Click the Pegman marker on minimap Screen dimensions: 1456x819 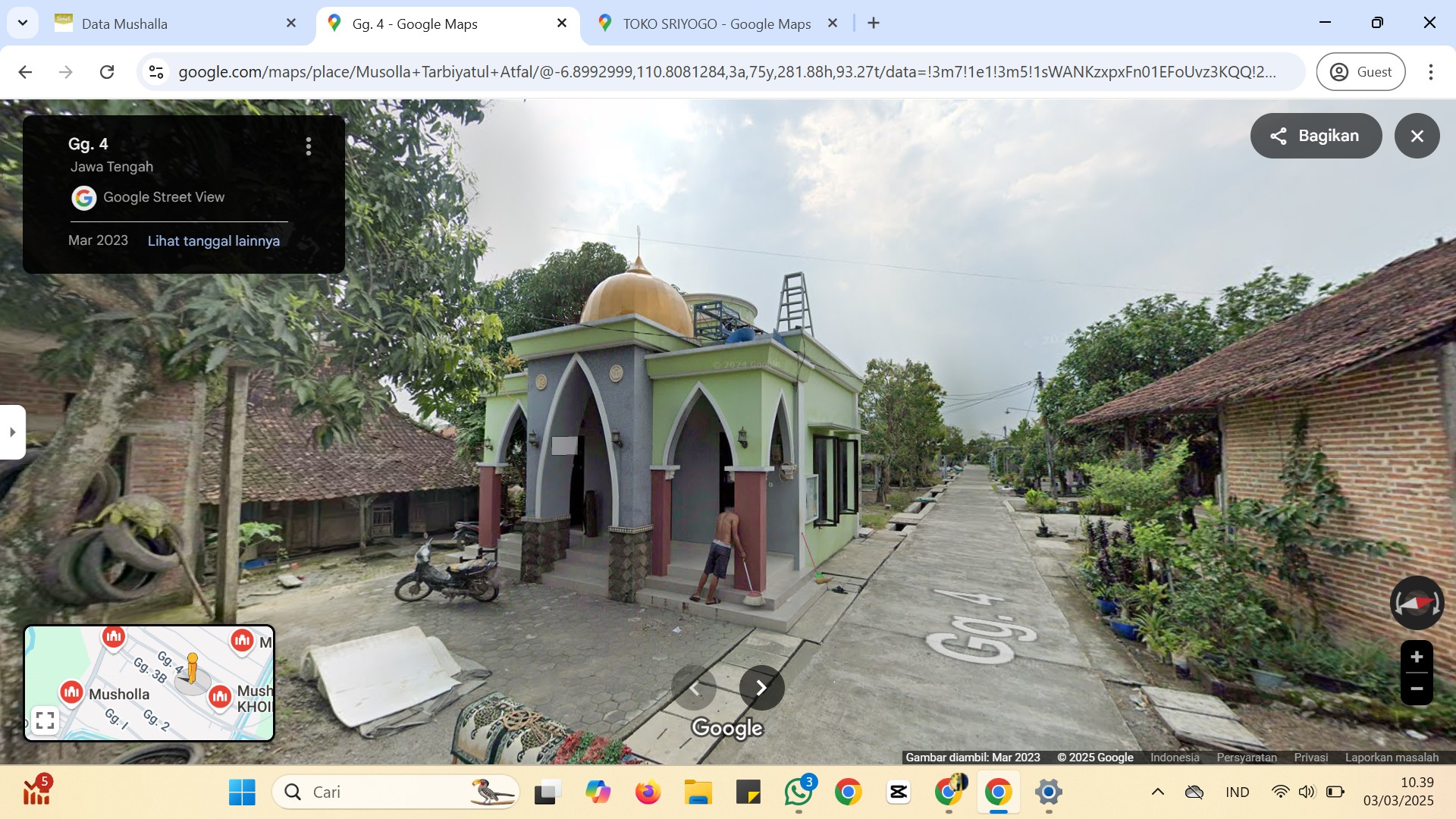[x=192, y=669]
